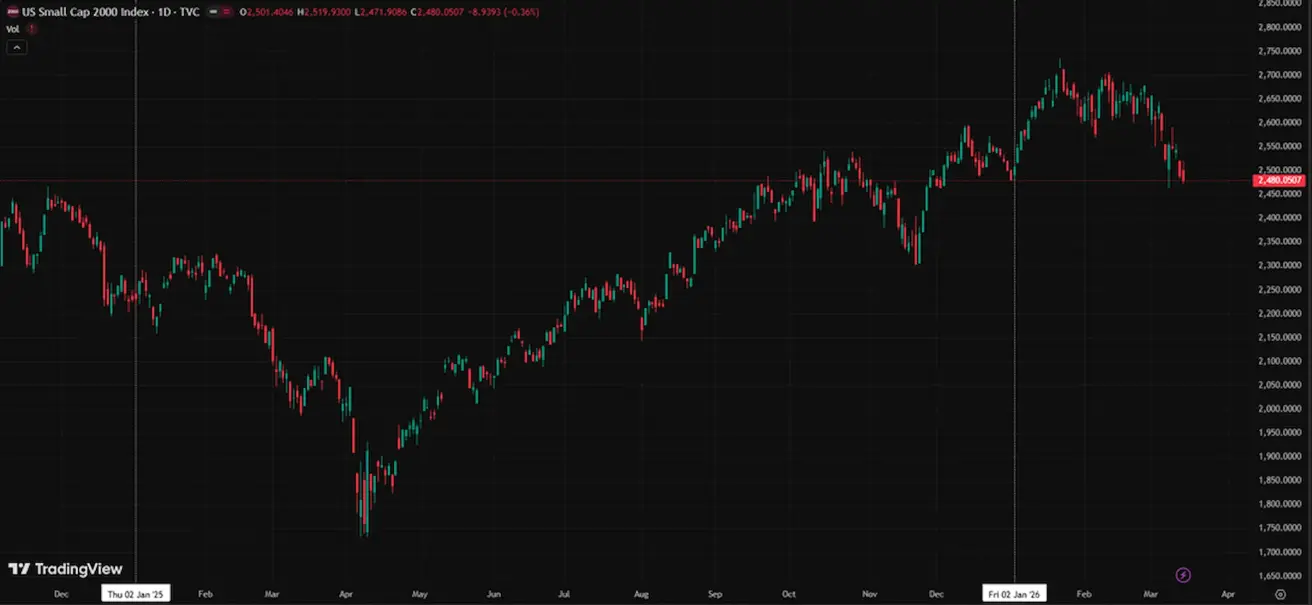Click the purple lightning bolt icon
Viewport: 1312px width, 605px height.
[1183, 575]
